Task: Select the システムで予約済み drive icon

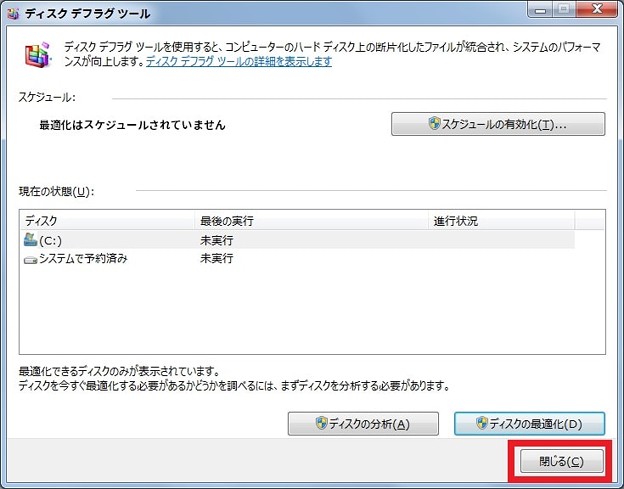Action: point(30,260)
